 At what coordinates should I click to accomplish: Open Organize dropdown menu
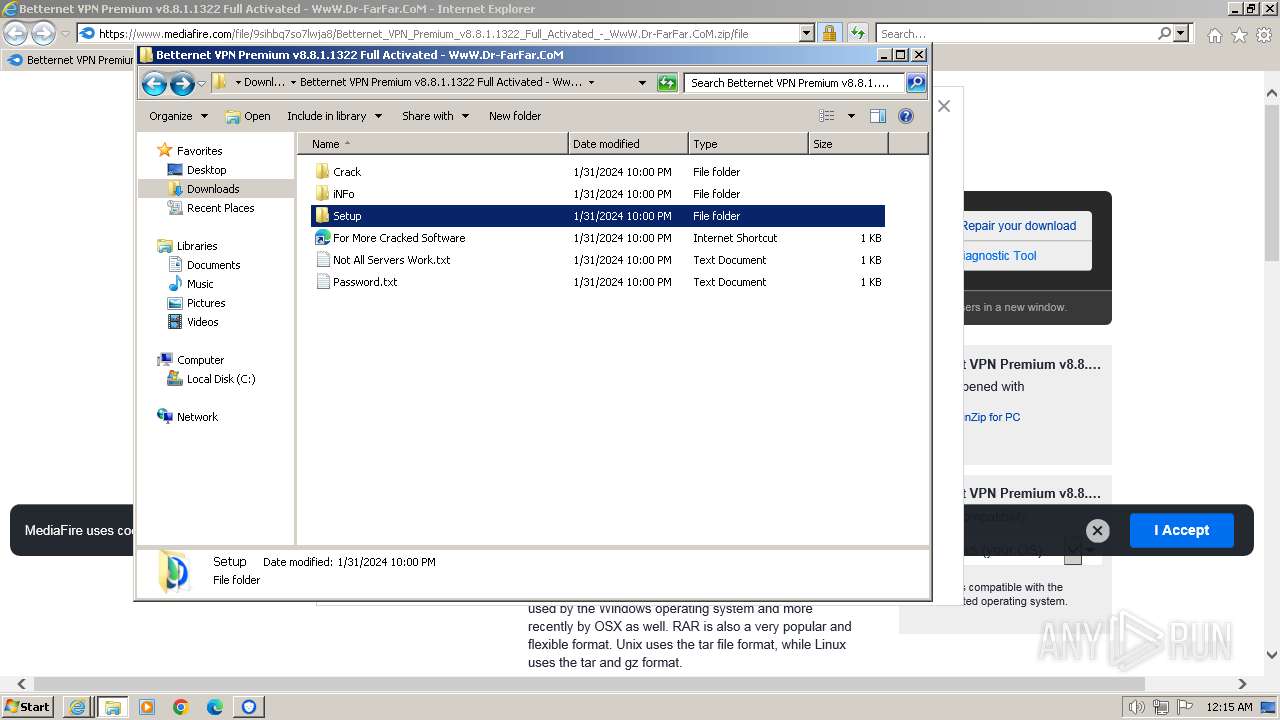pos(178,116)
